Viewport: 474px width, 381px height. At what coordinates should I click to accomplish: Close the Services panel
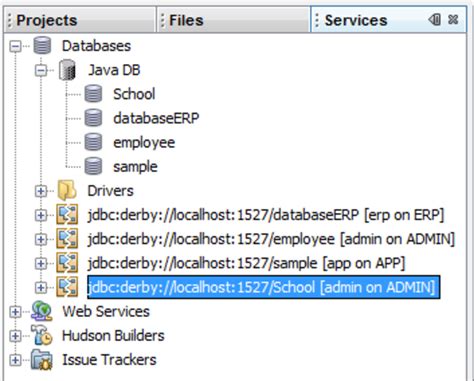(x=453, y=19)
